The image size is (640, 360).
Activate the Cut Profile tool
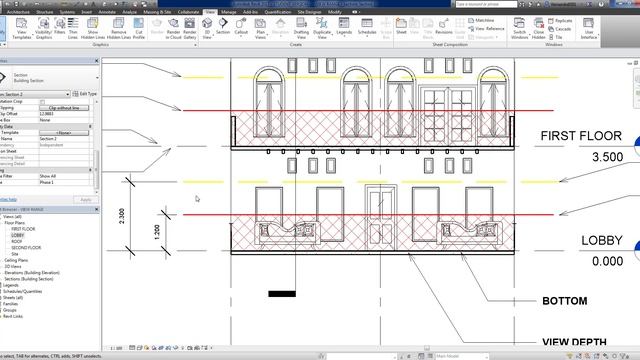139,28
